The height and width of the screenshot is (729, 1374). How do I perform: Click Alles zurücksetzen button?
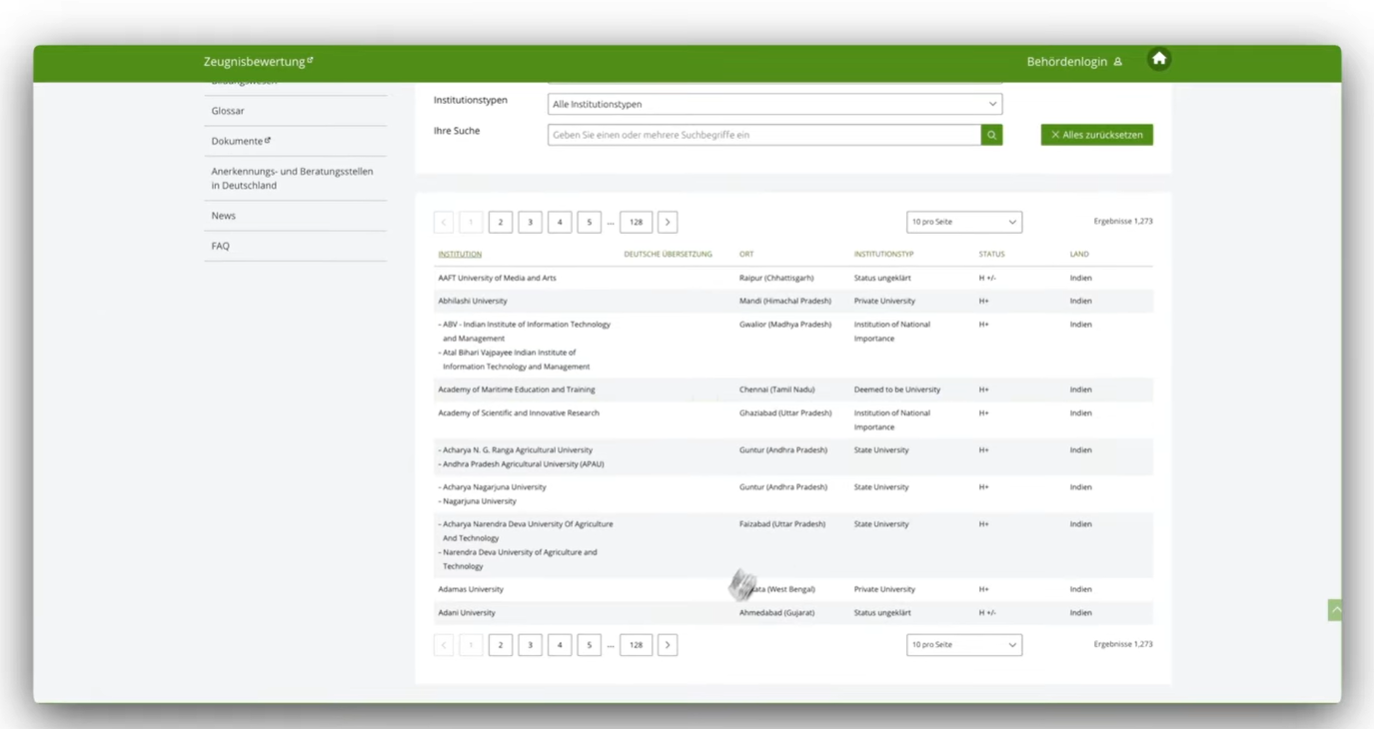coord(1097,135)
